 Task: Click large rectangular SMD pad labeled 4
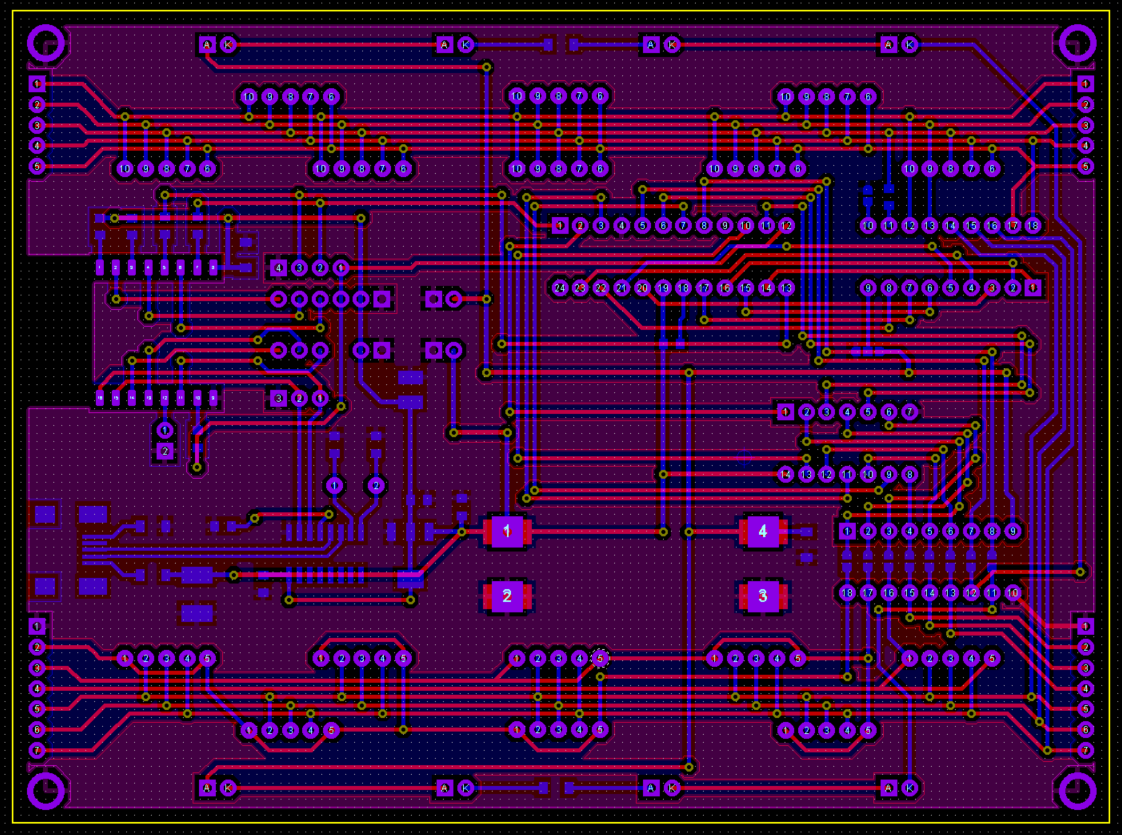point(763,532)
